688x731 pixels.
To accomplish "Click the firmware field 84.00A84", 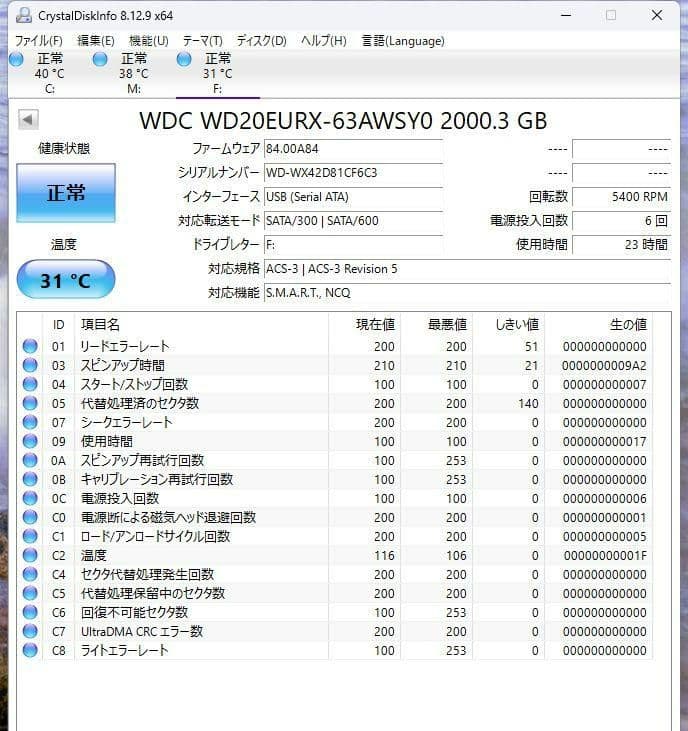I will tap(353, 149).
